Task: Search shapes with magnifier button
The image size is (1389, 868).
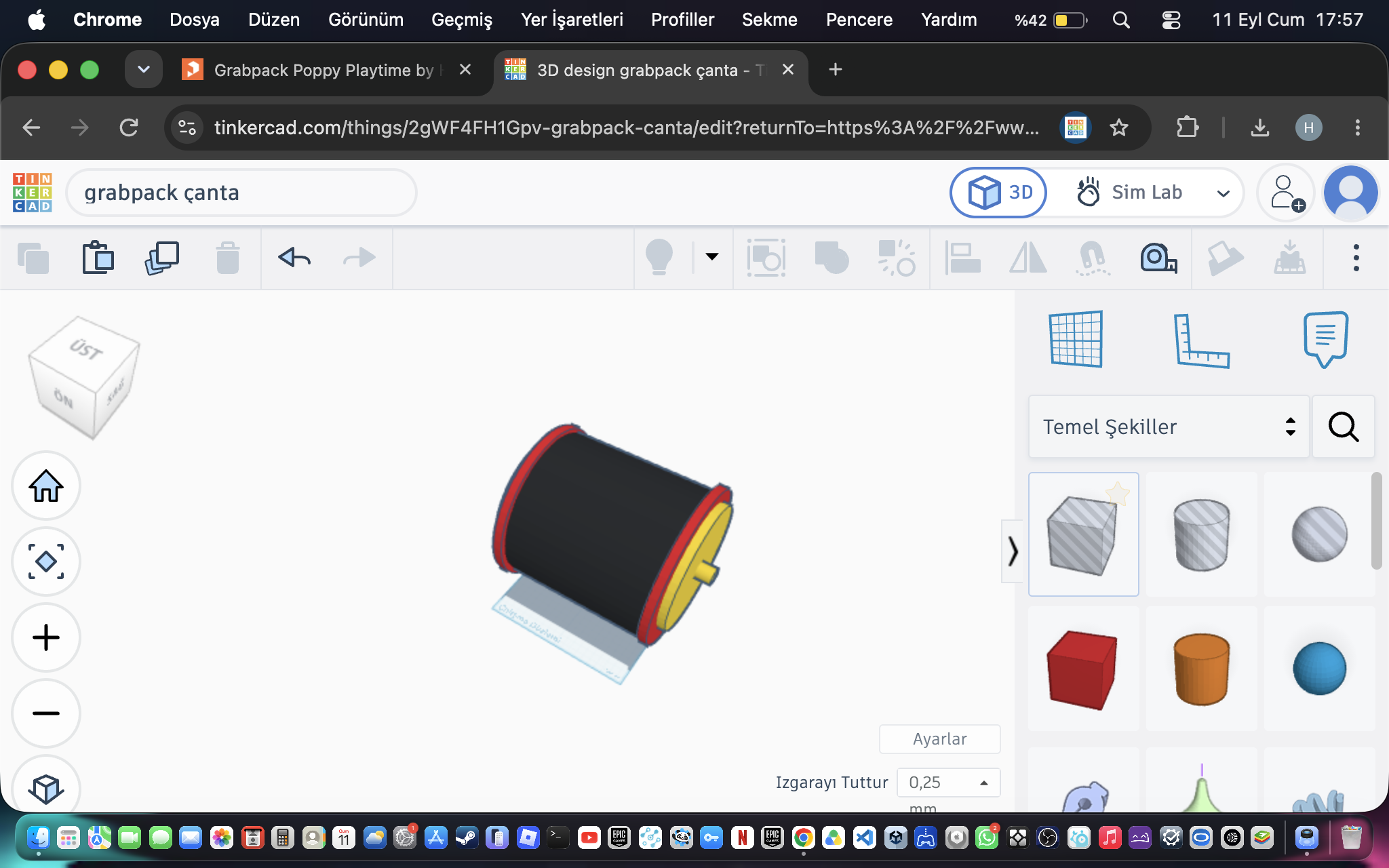Action: (1343, 427)
